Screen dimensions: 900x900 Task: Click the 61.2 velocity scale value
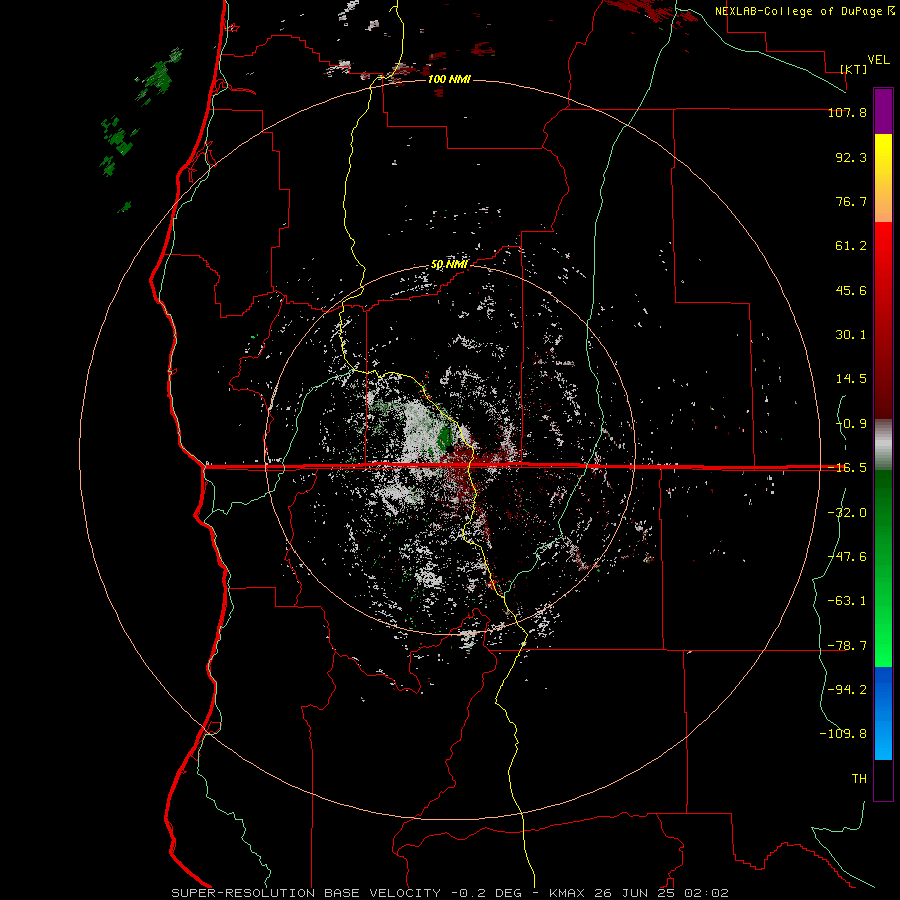[851, 246]
